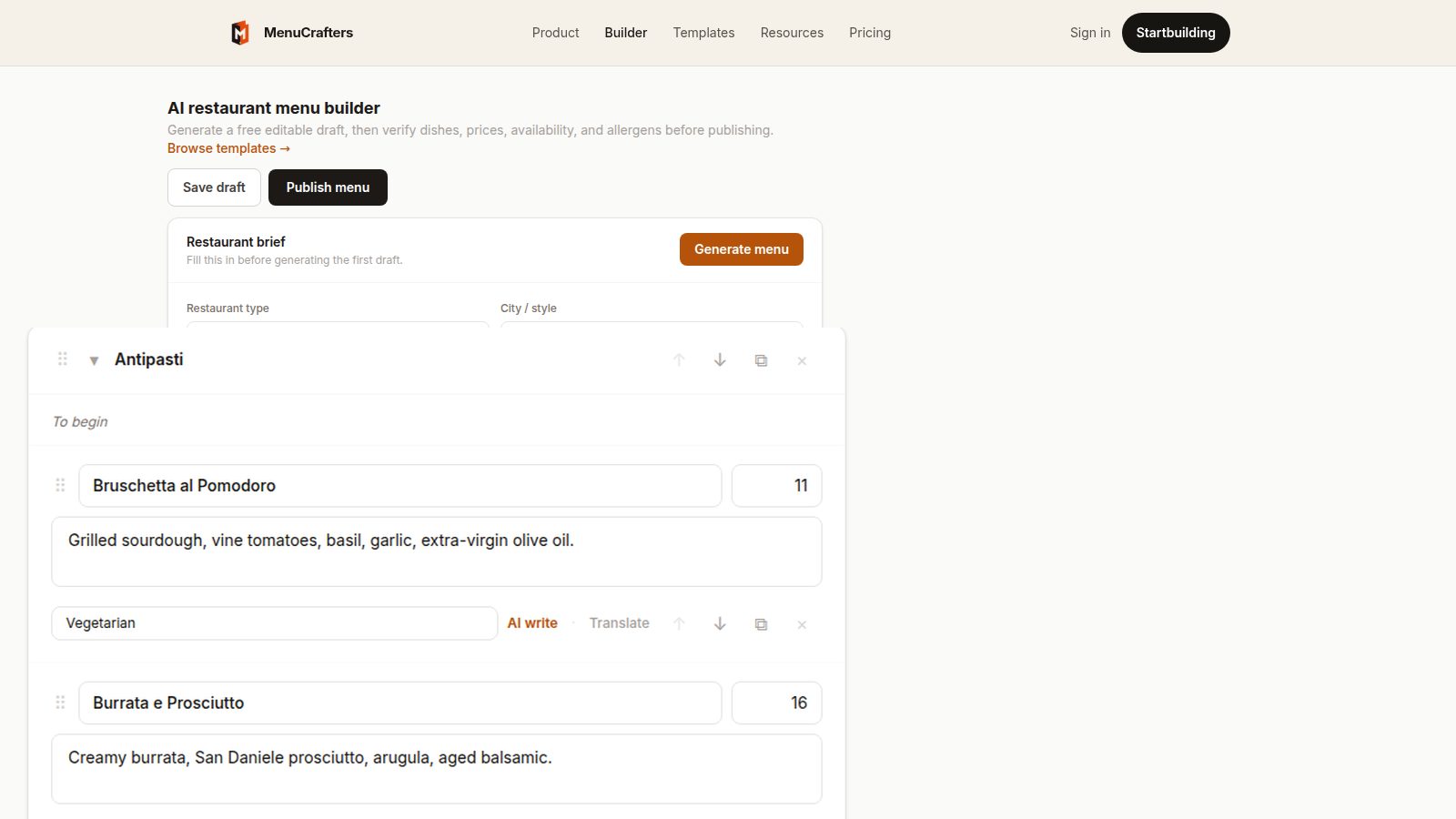
Task: Click Translate for Bruschetta item
Action: [x=619, y=623]
